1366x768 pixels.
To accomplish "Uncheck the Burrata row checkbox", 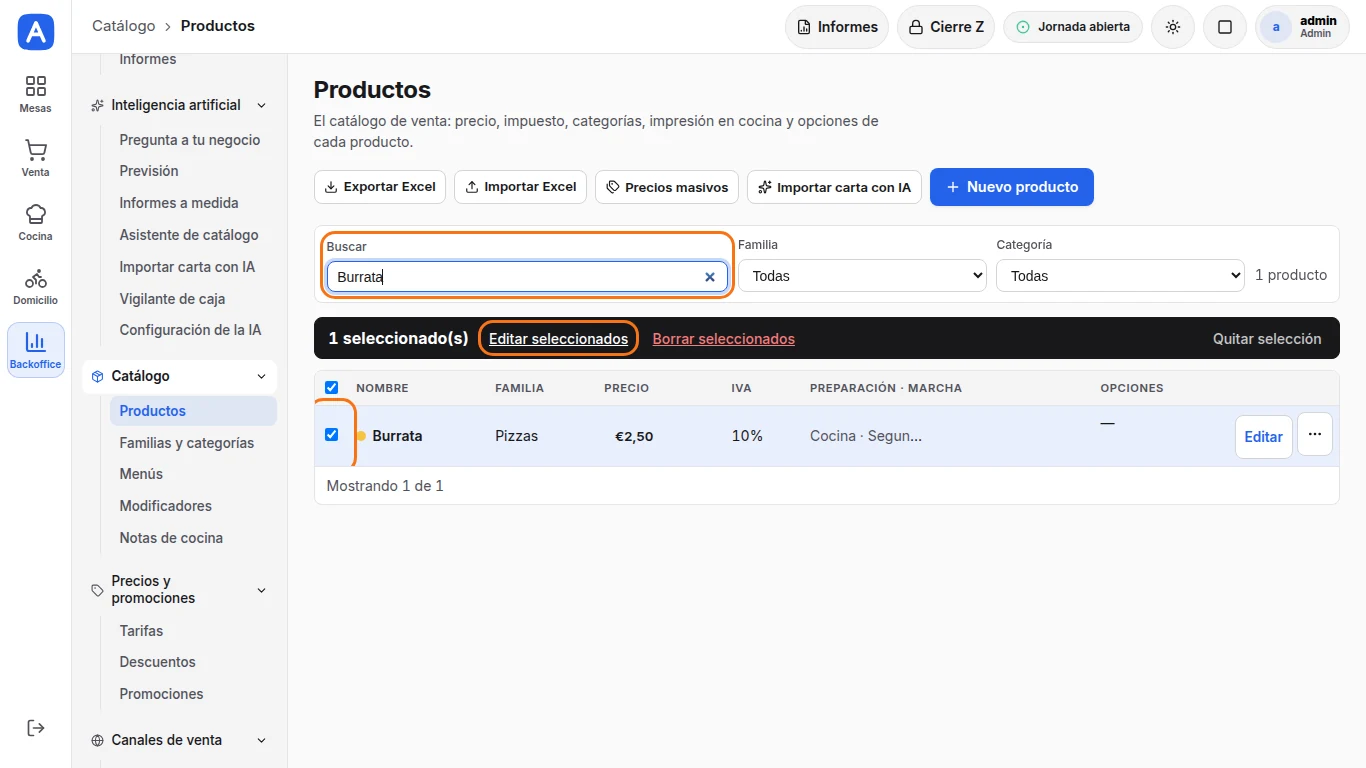I will (x=332, y=435).
